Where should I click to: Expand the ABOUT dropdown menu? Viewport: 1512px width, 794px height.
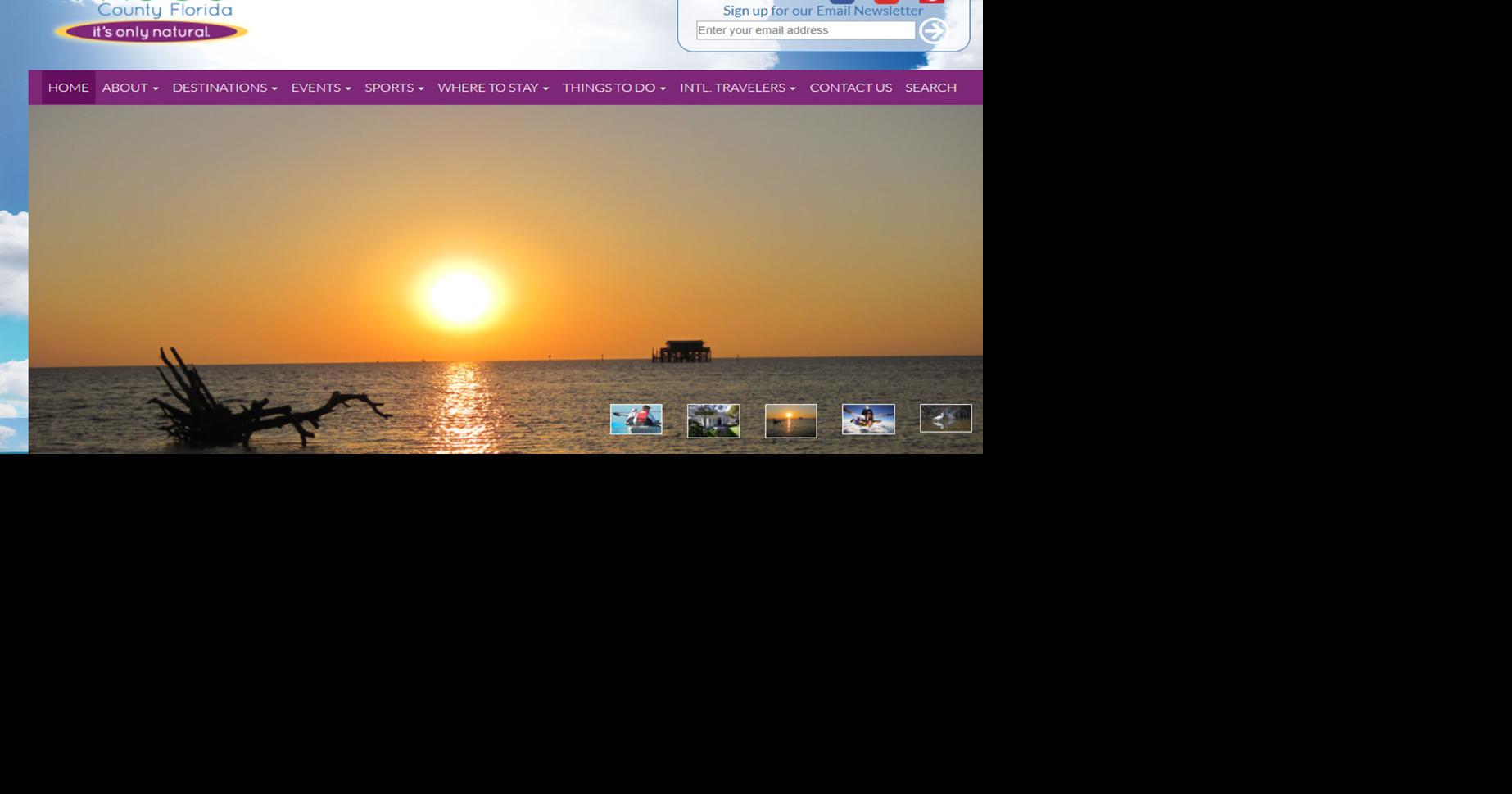point(129,88)
